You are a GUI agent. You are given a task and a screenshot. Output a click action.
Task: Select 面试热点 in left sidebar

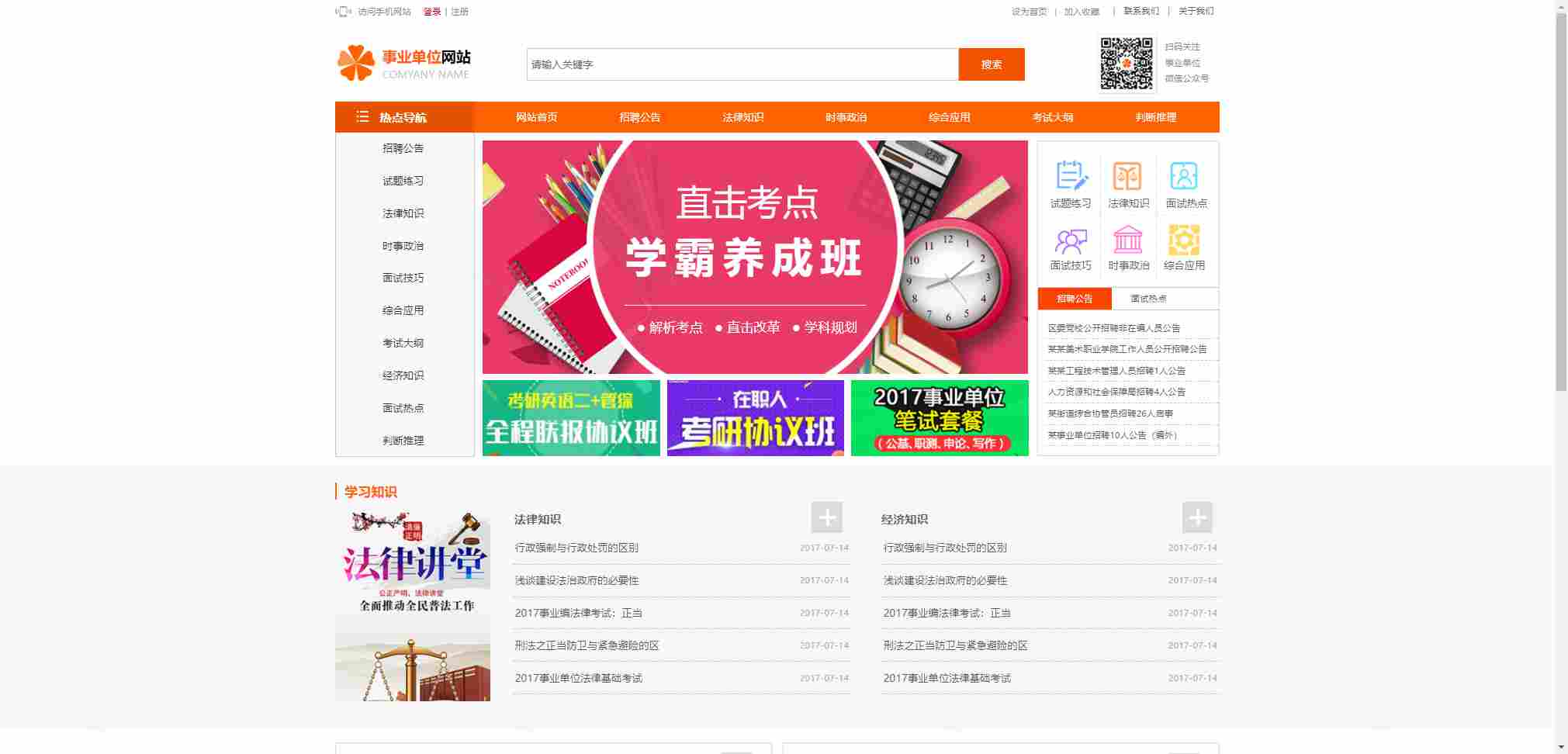point(403,408)
